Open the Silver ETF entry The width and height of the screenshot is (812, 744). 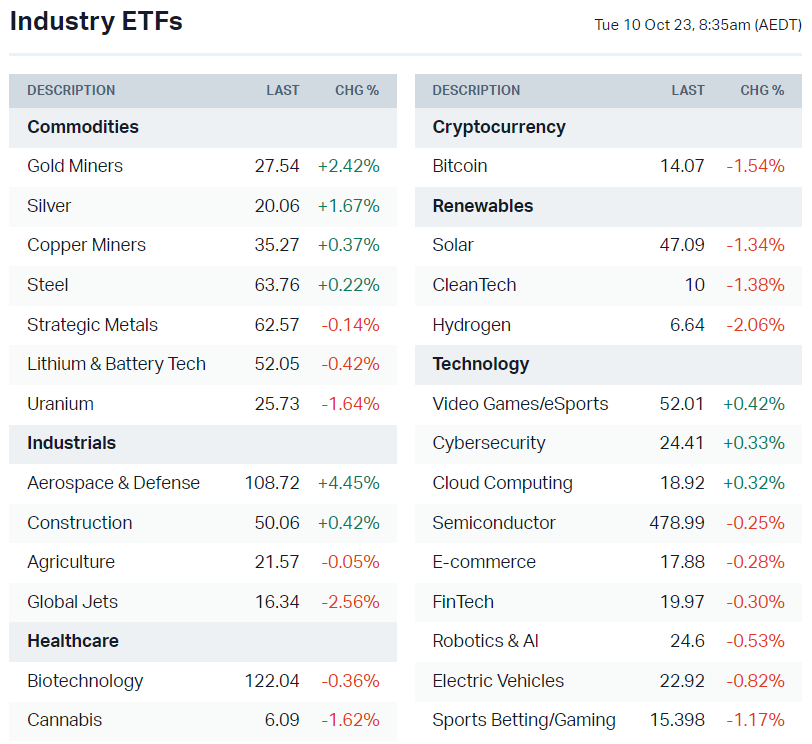click(49, 206)
